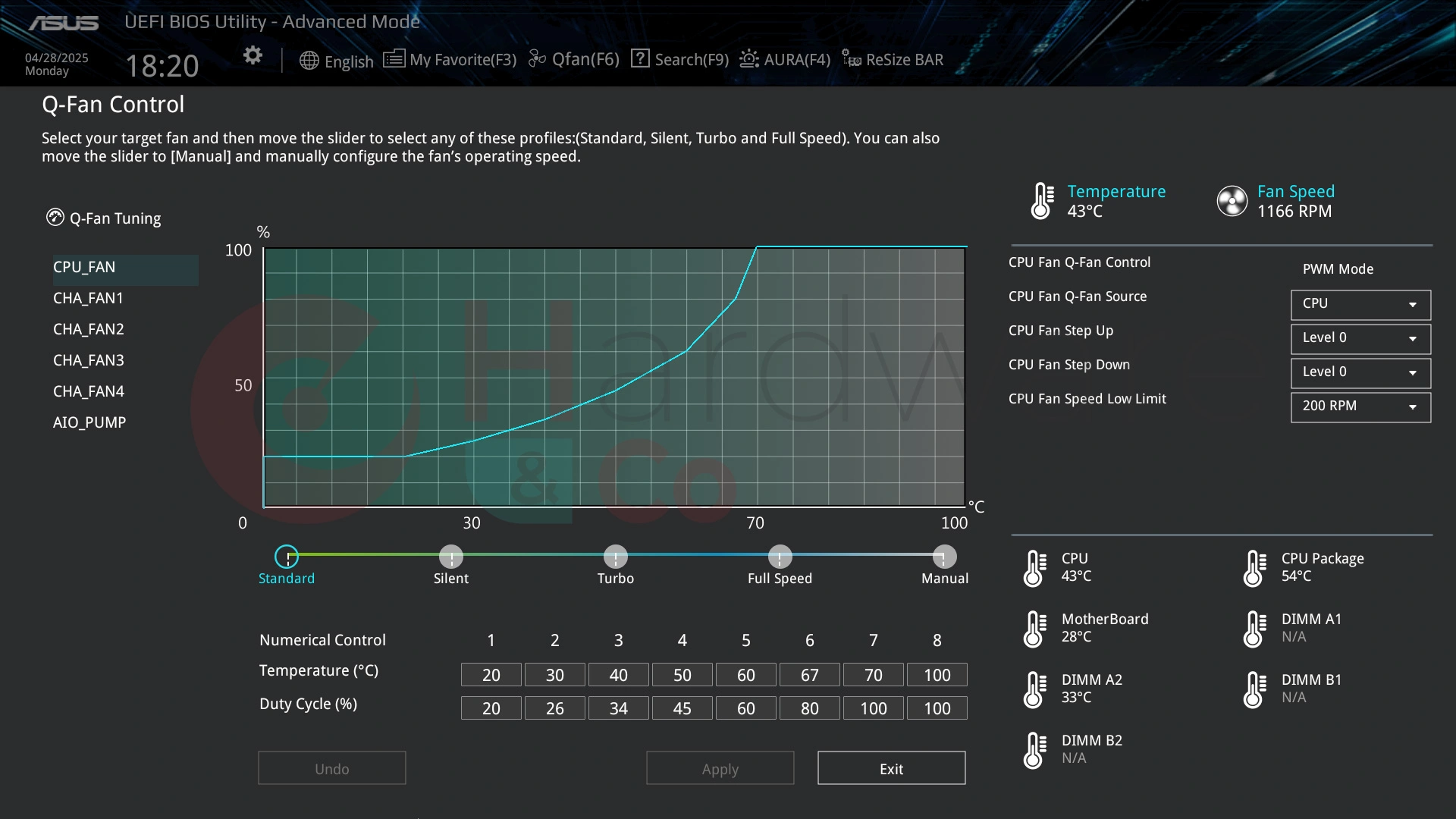Click the DIMM A2 33°C reading
1456x819 pixels.
point(1076,698)
